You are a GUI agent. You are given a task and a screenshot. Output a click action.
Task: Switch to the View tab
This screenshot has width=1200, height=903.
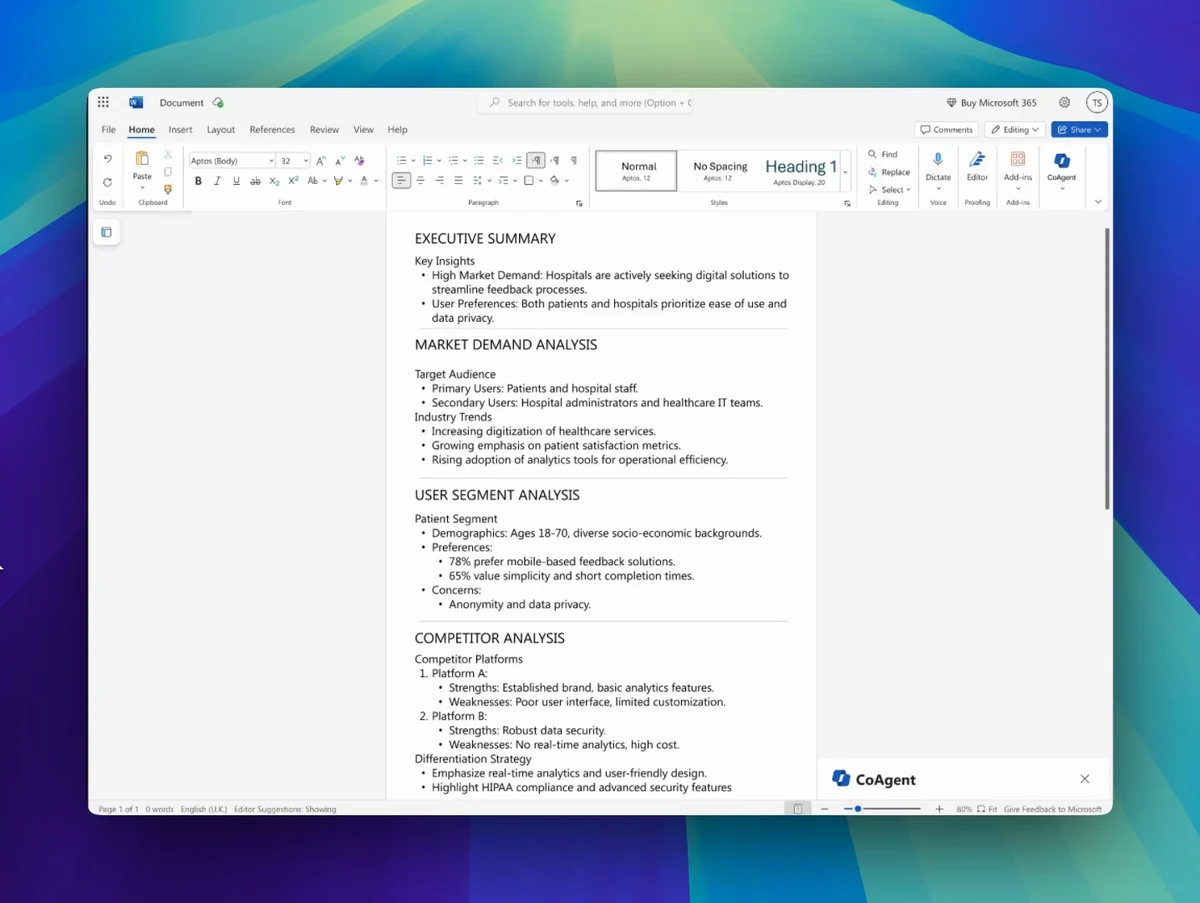[363, 129]
